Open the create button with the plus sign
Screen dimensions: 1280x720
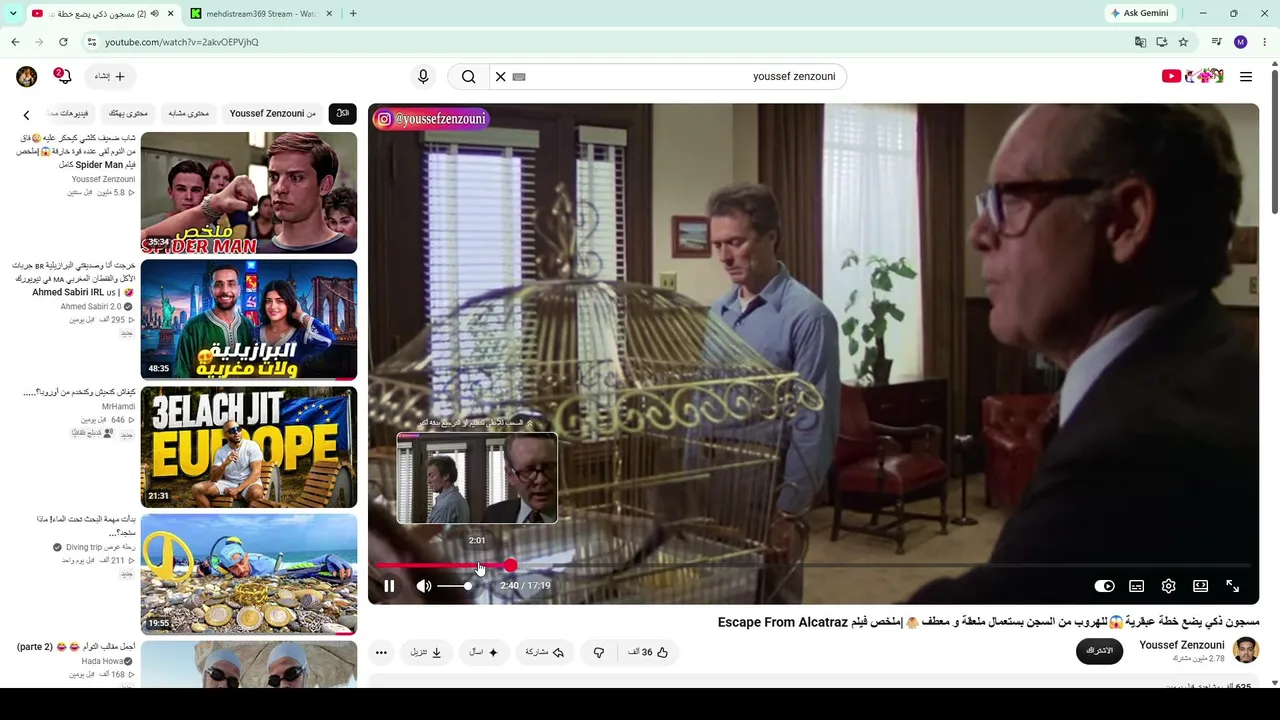[110, 76]
